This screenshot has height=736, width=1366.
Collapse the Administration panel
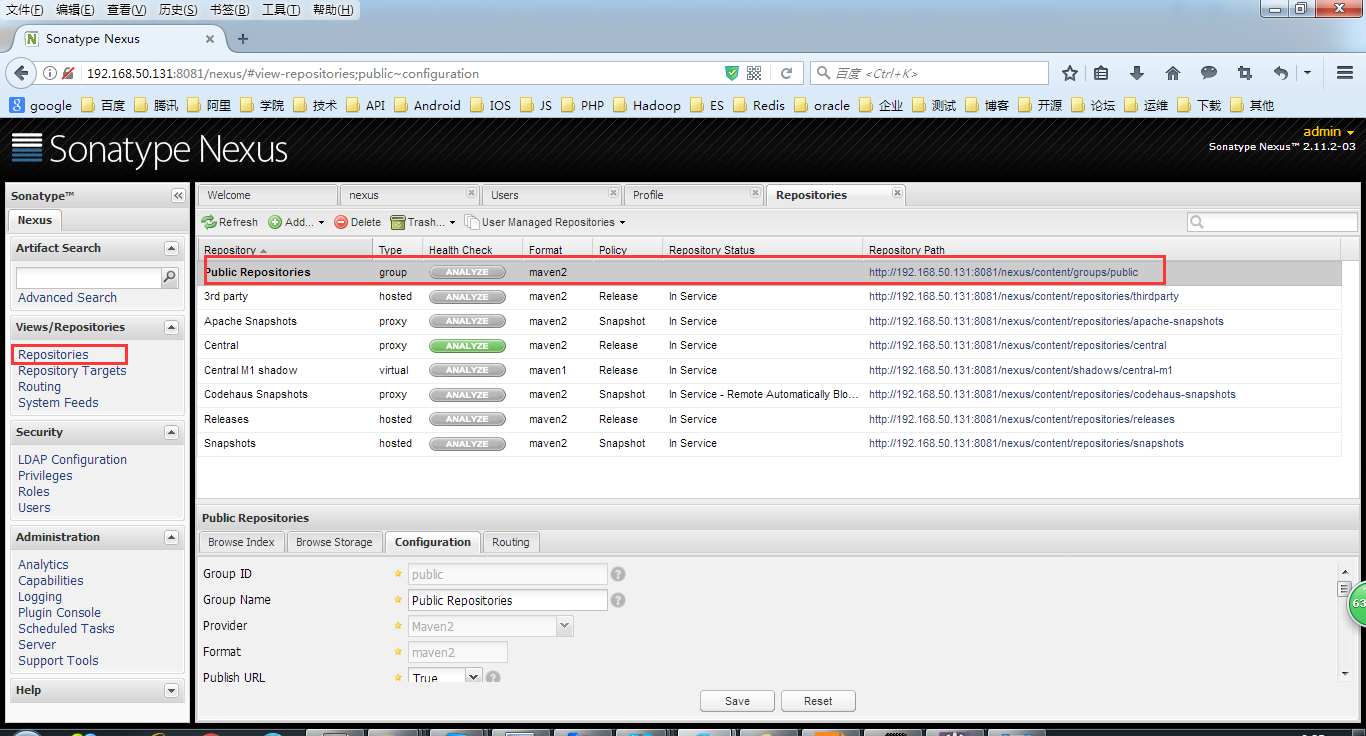pos(171,538)
